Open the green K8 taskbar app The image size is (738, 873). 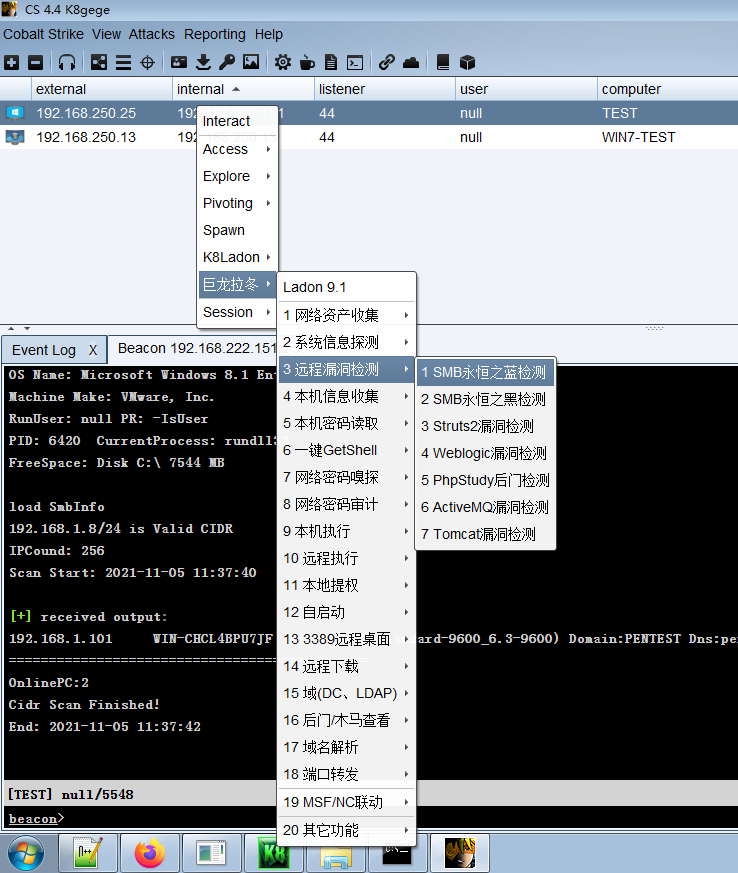click(273, 852)
